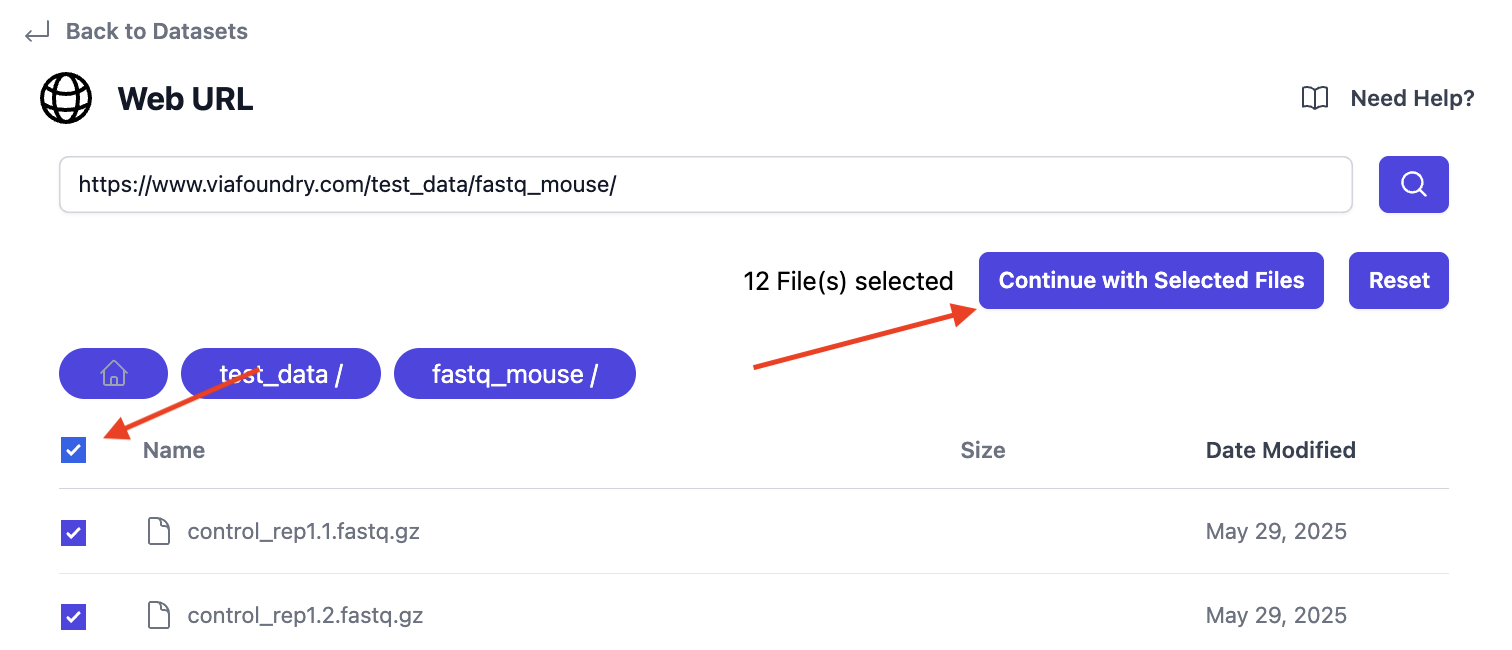
Task: Open the fastq_mouse breadcrumb folder
Action: coord(514,373)
